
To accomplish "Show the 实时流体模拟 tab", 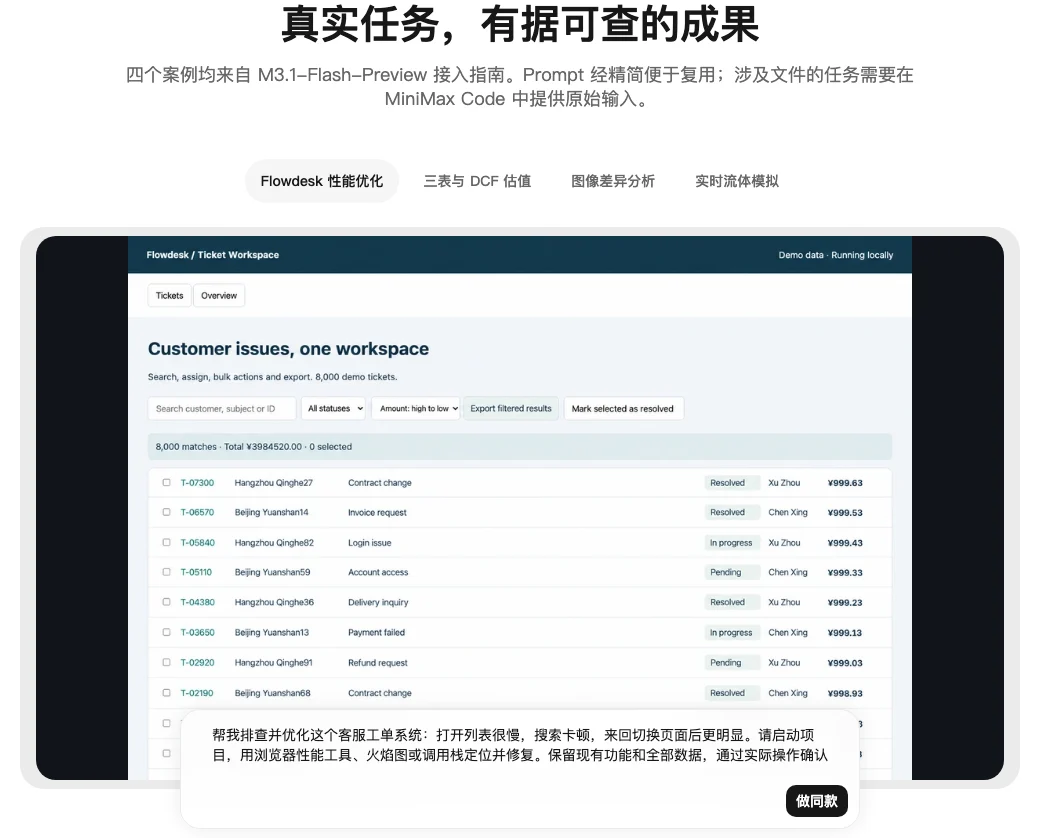I will pos(737,181).
